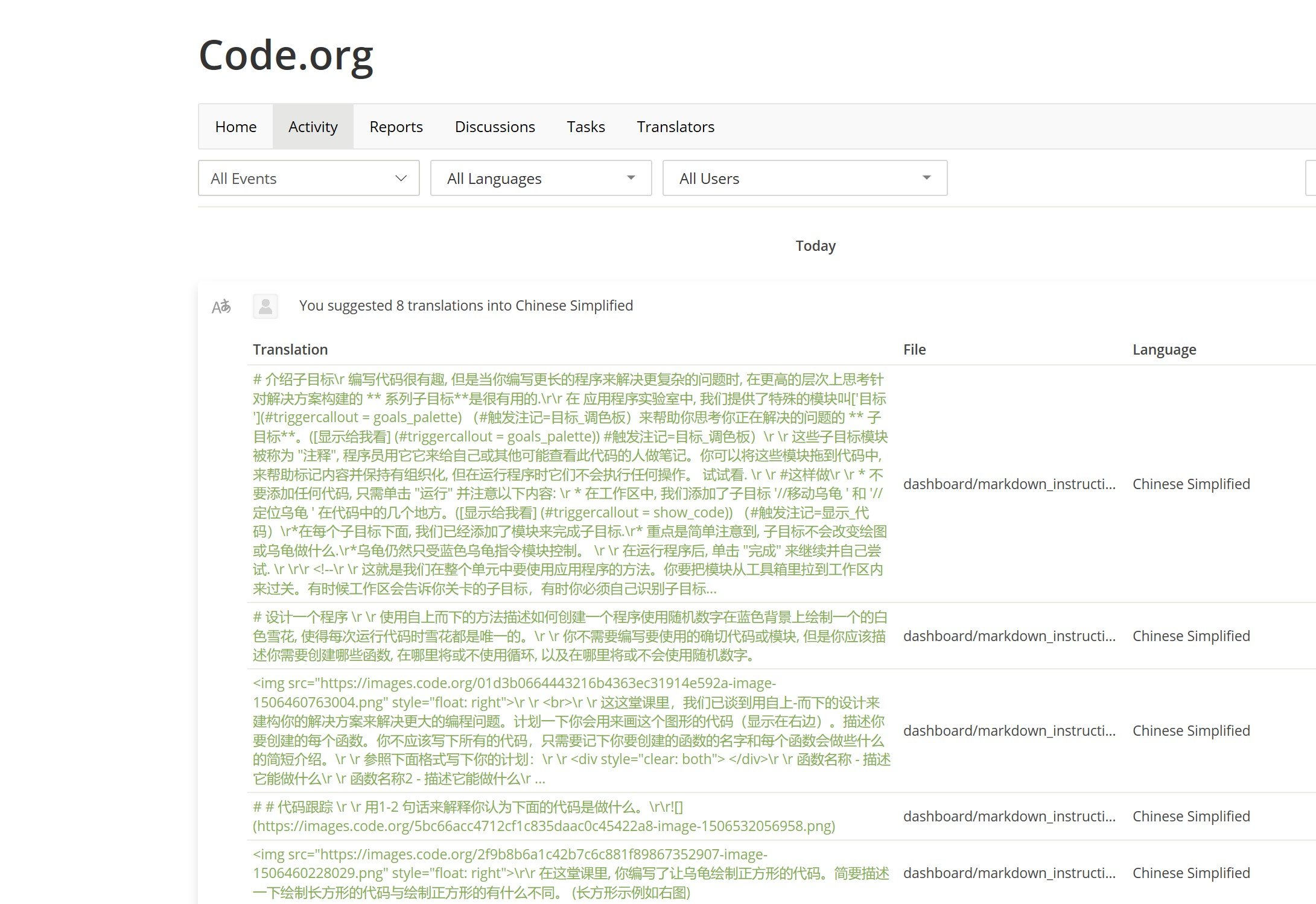Click the Translation column header
The image size is (1316, 904).
pos(290,350)
